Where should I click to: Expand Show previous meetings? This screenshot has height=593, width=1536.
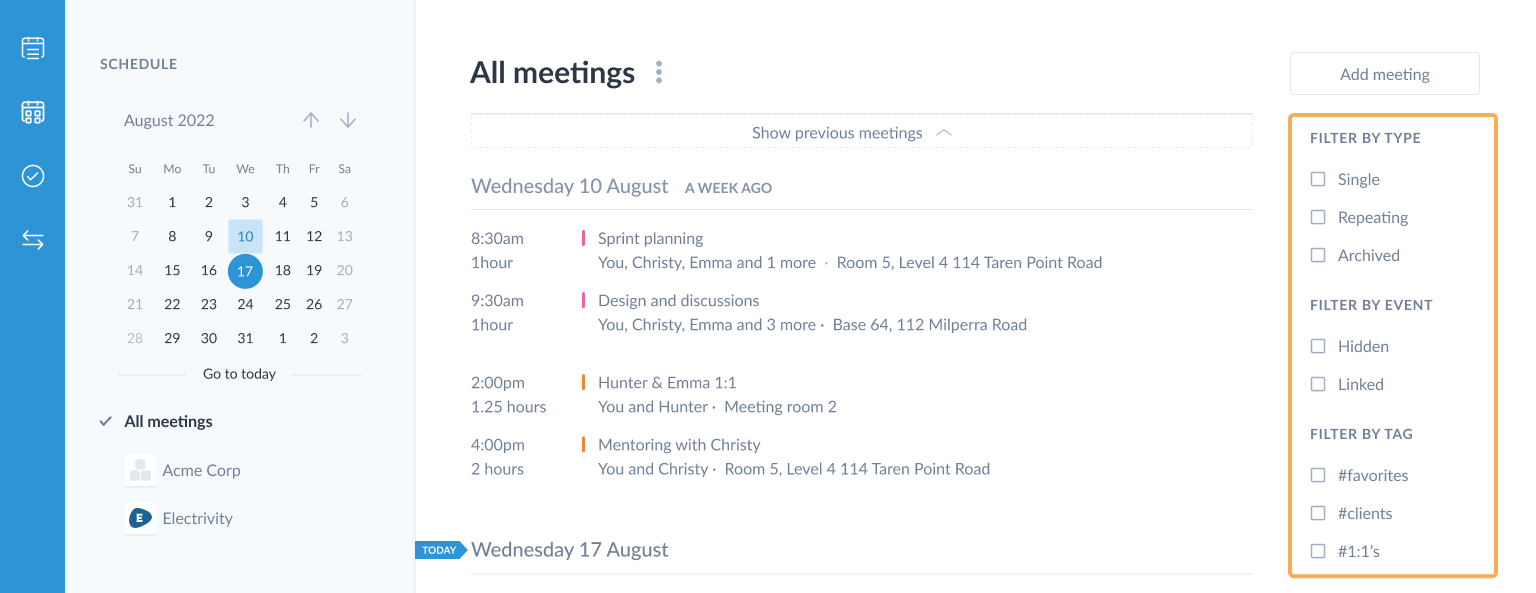pos(861,132)
